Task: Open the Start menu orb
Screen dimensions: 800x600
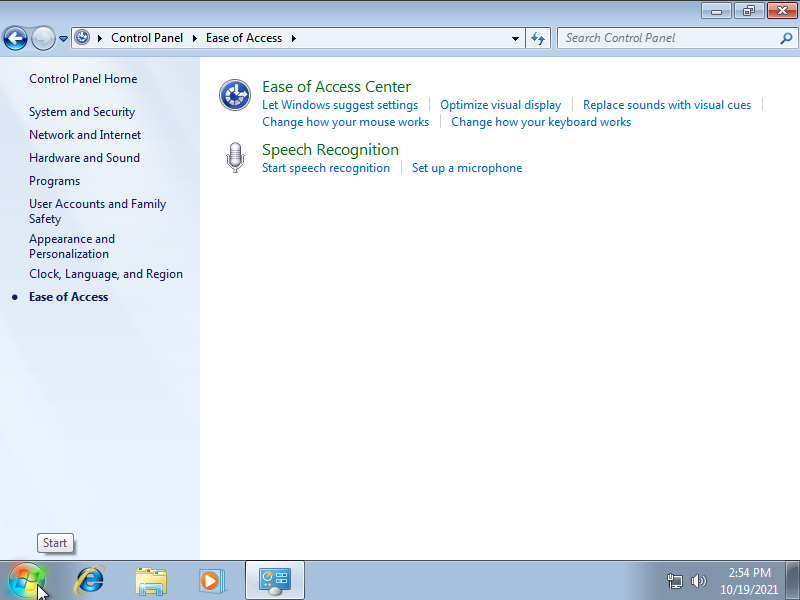Action: click(x=26, y=580)
